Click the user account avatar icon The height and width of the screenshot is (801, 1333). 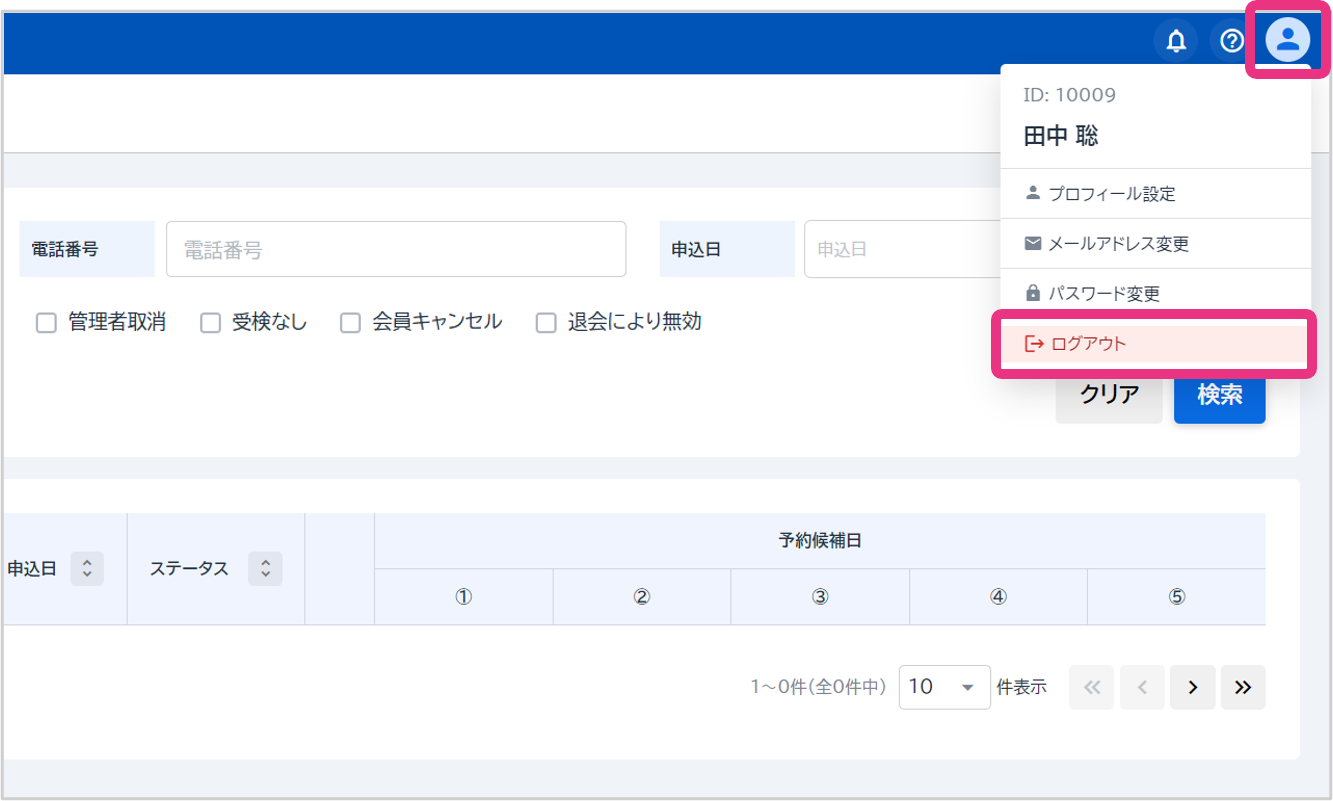pos(1288,41)
